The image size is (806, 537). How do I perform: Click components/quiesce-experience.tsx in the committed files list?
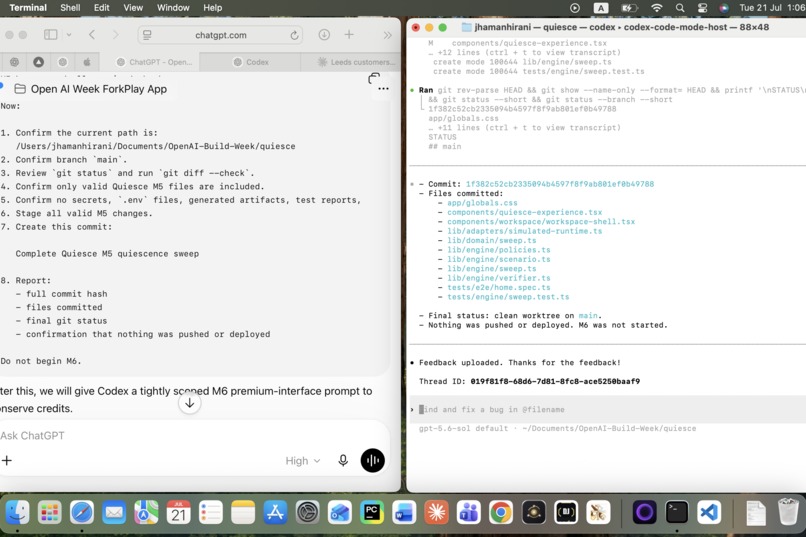524,212
